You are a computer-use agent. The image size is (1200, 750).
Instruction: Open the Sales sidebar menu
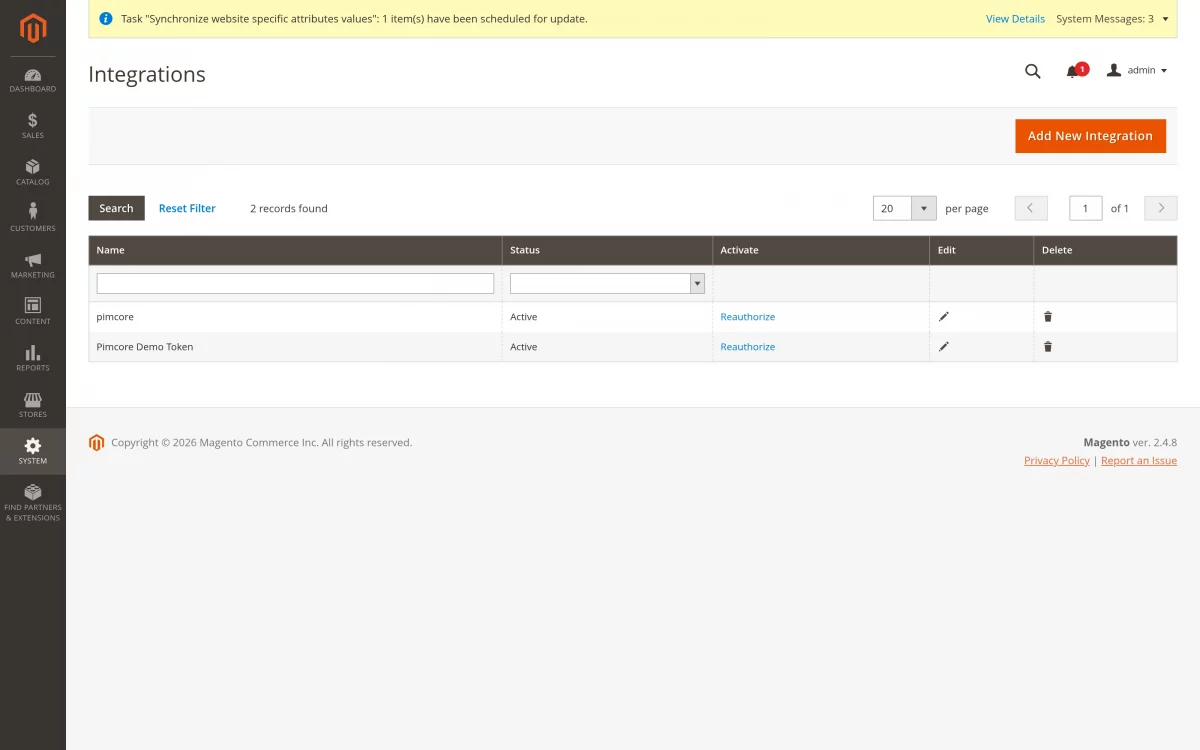coord(33,127)
